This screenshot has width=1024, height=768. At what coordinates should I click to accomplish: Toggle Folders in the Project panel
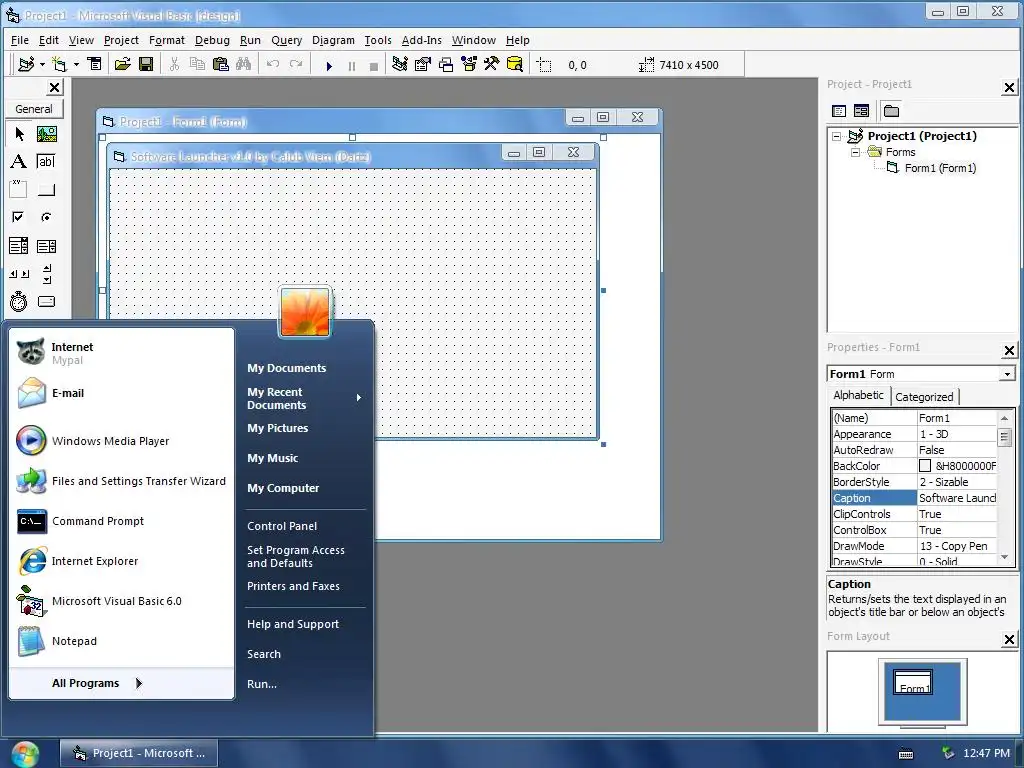pyautogui.click(x=891, y=111)
